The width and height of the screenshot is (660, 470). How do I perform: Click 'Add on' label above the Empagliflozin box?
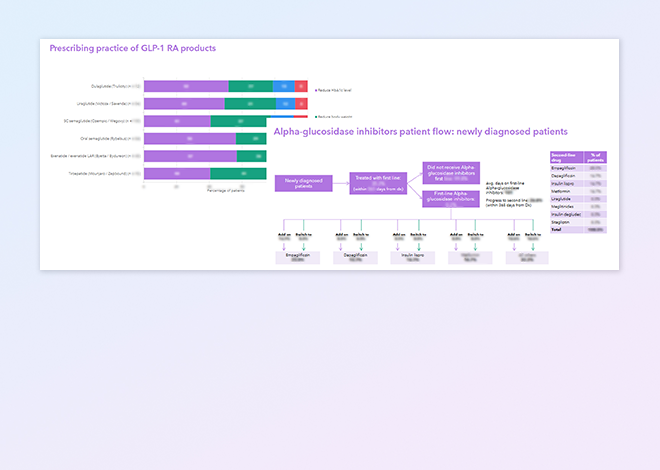click(x=284, y=235)
